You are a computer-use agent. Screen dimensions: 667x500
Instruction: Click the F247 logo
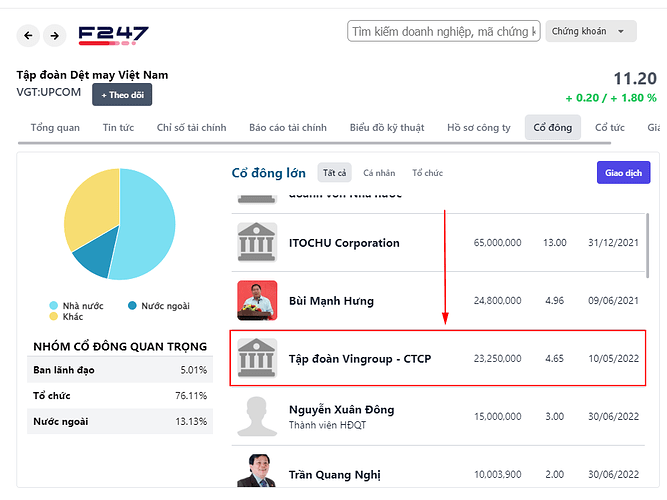(x=113, y=35)
